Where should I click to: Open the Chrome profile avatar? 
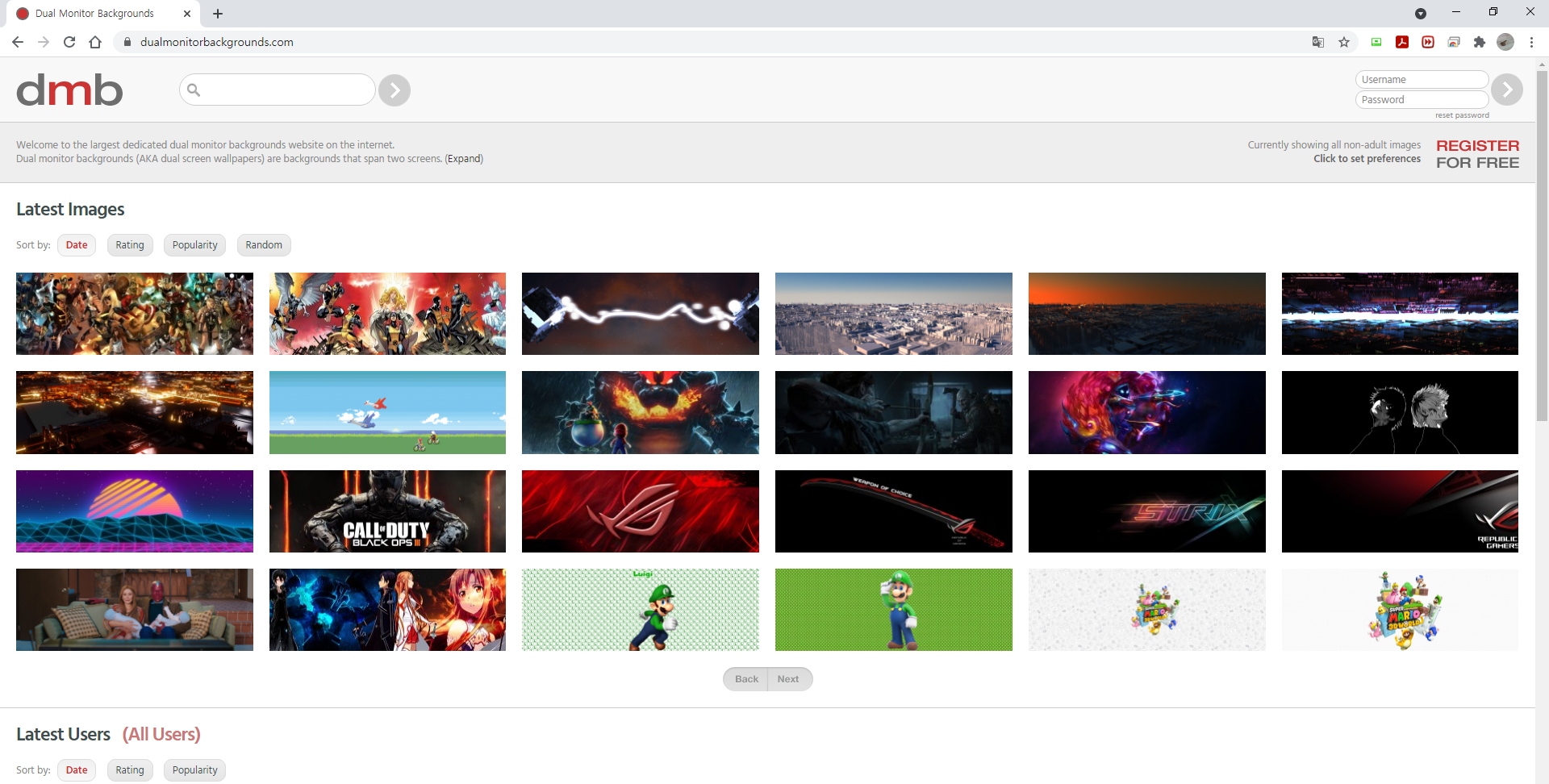point(1505,42)
